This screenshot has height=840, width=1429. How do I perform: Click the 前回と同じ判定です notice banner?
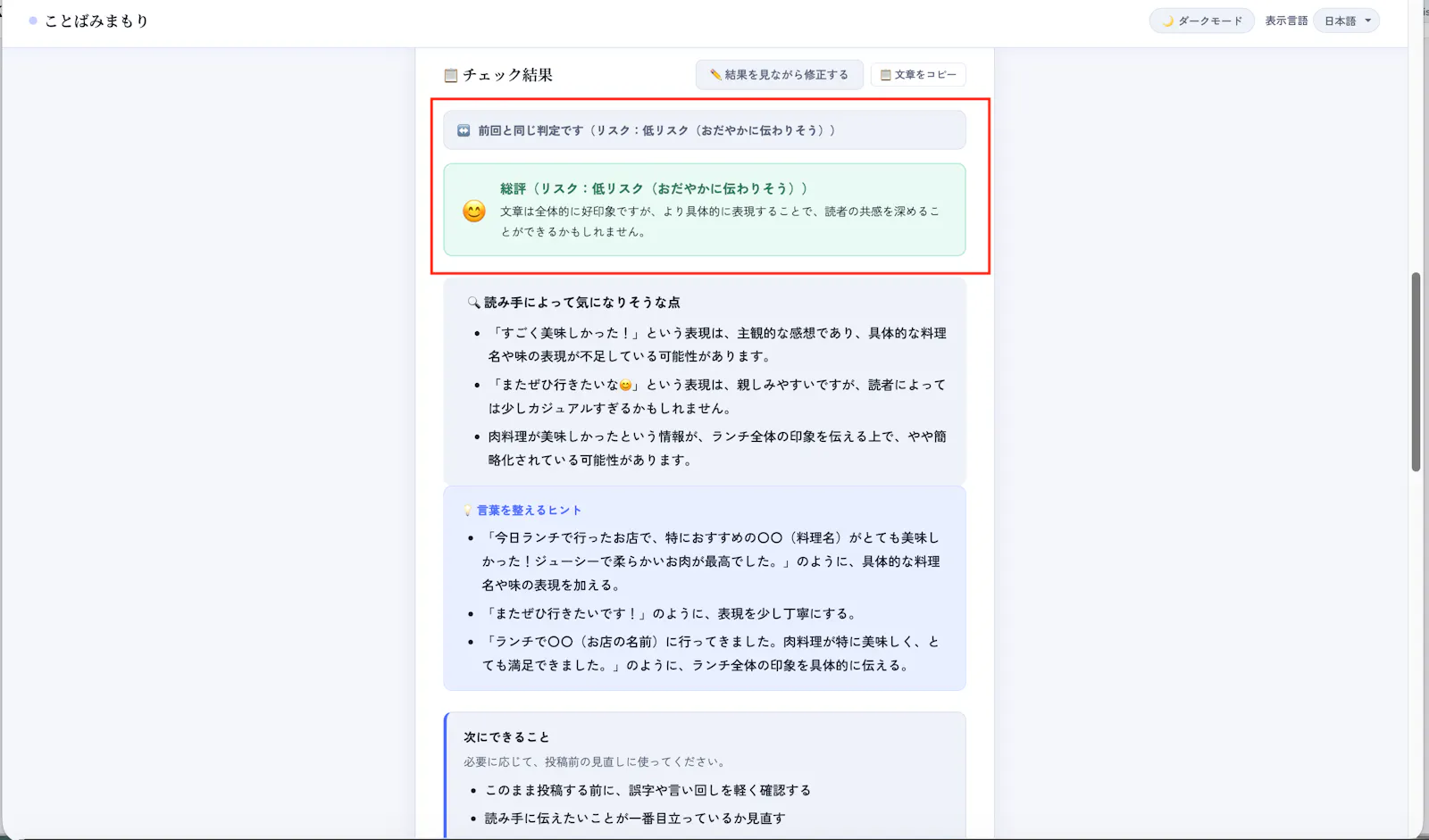tap(705, 130)
